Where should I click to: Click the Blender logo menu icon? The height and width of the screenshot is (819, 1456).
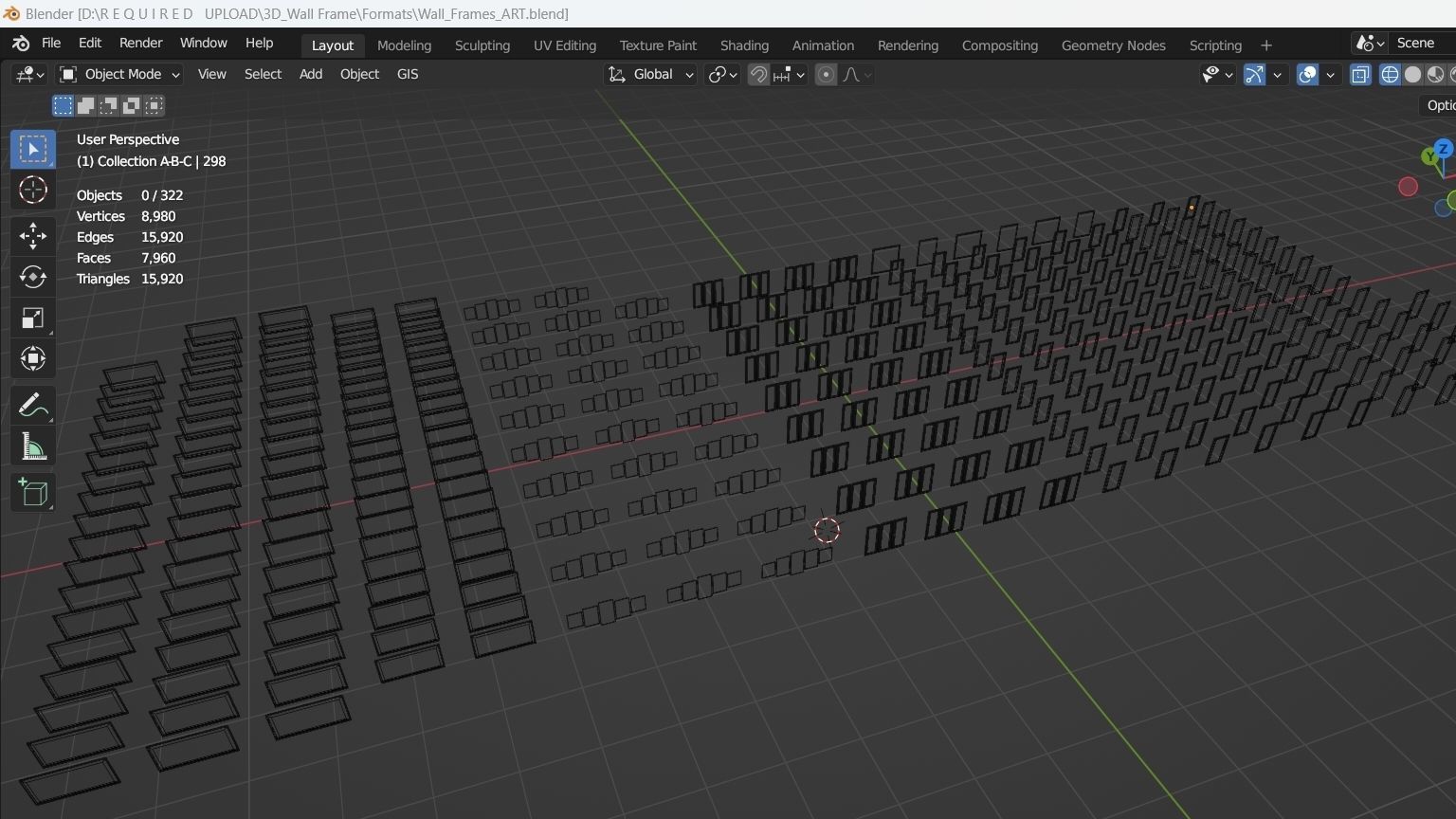click(x=21, y=44)
